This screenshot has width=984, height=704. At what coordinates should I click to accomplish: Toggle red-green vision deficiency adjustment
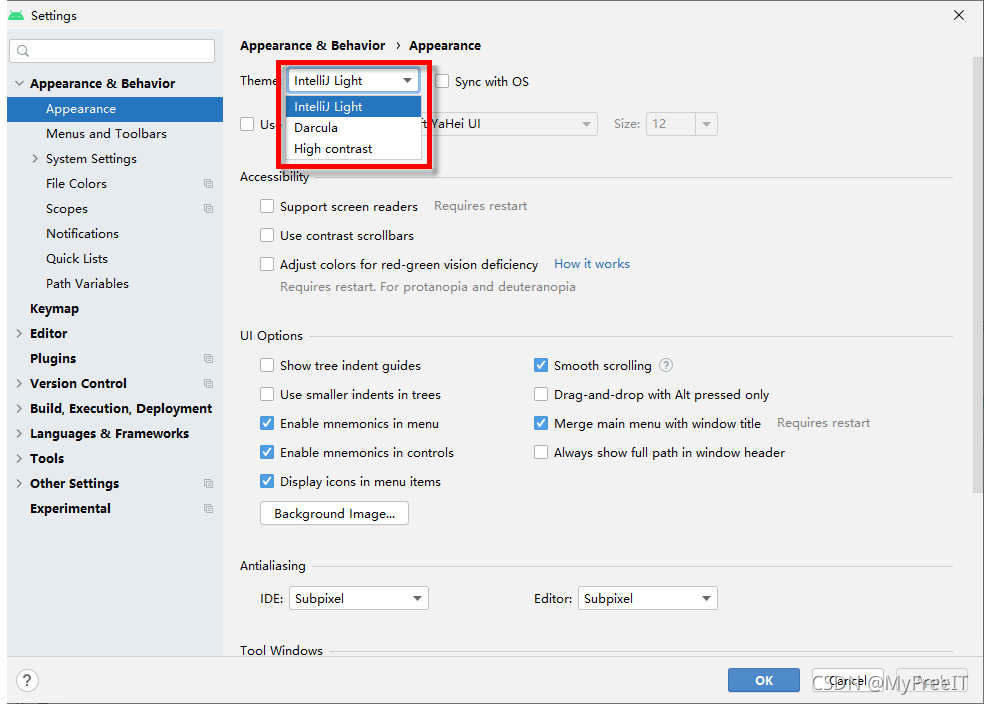(267, 264)
